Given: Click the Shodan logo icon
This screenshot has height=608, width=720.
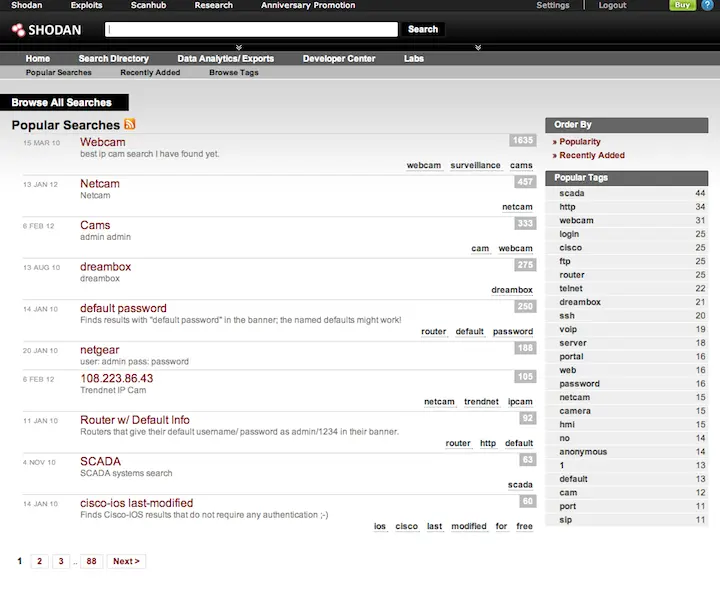Looking at the screenshot, I should pos(18,30).
